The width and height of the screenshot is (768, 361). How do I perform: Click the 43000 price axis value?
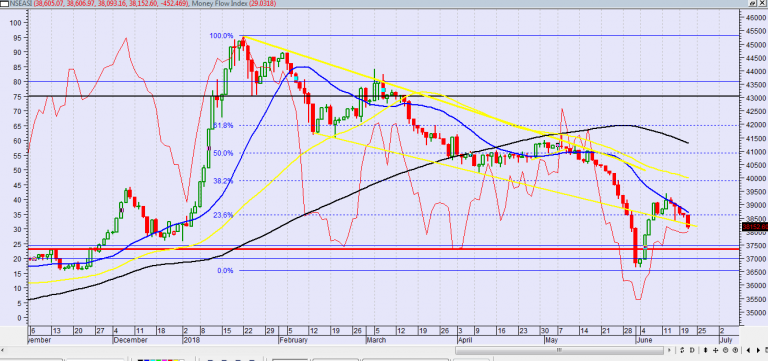coord(756,98)
